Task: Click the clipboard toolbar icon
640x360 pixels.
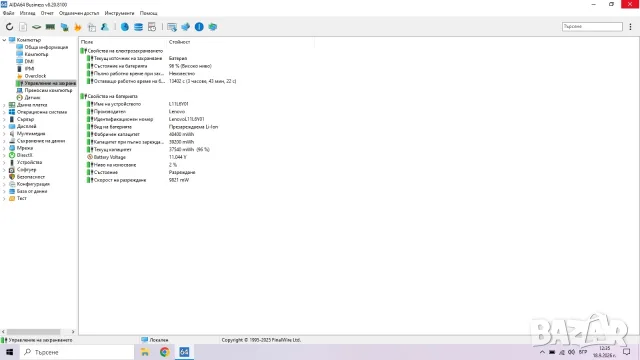Action: (91, 27)
